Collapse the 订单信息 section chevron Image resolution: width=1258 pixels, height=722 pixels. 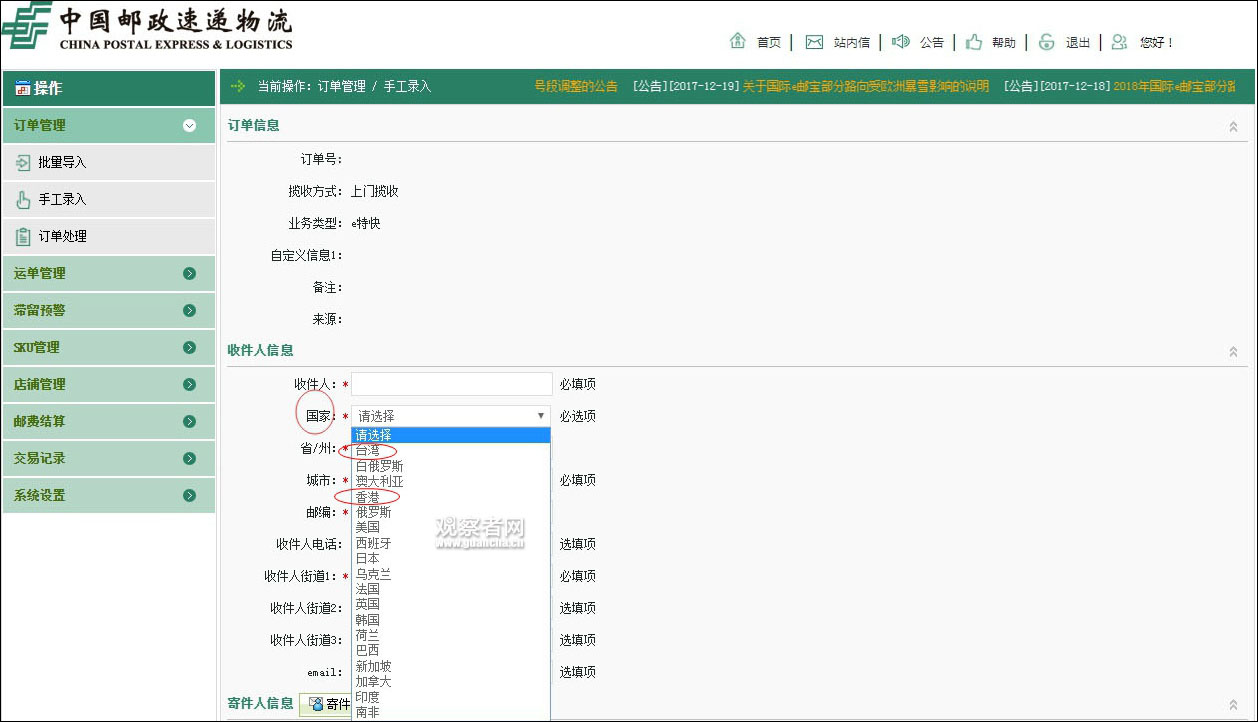1233,126
